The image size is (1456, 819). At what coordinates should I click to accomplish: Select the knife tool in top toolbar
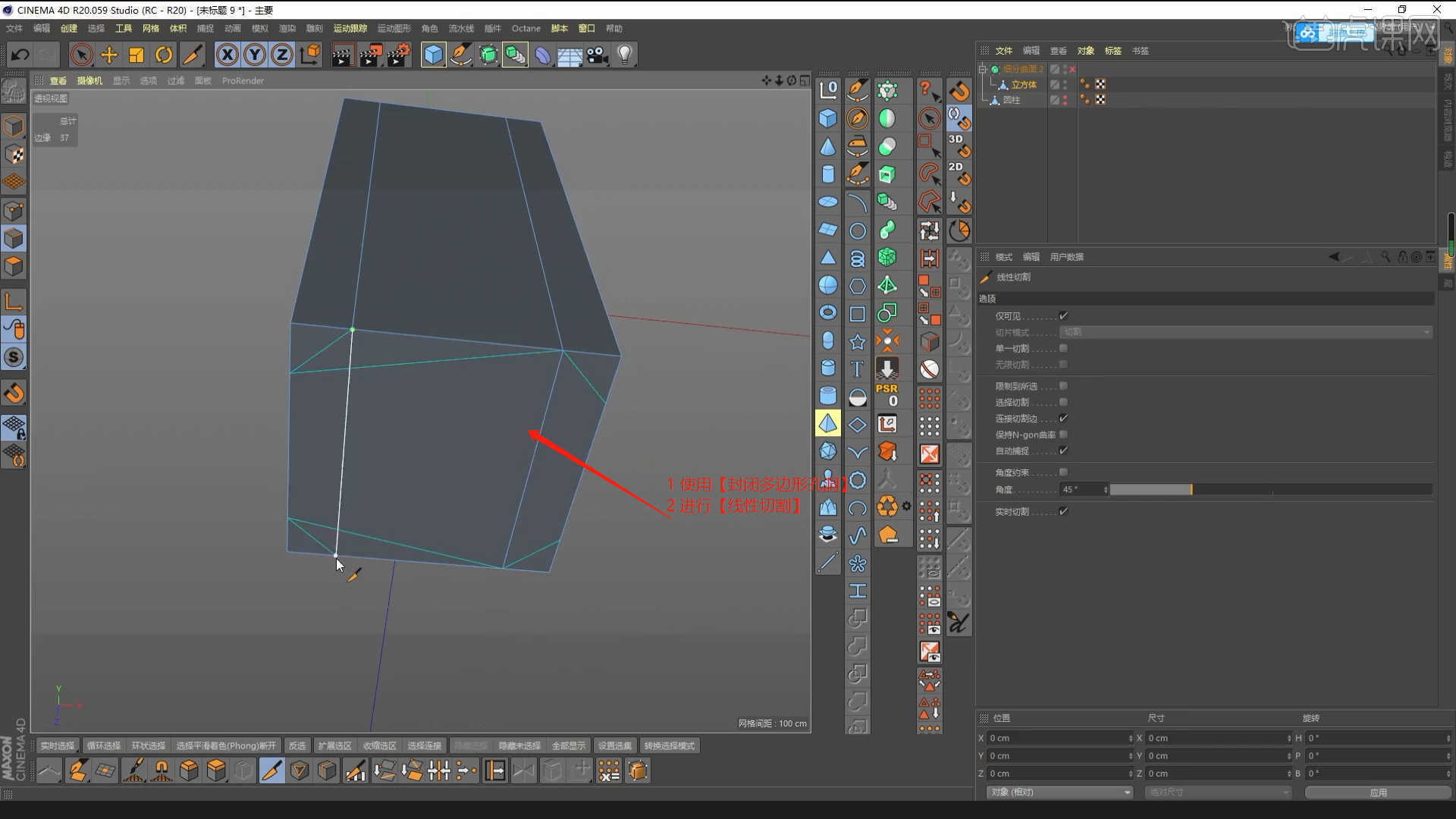coord(192,55)
